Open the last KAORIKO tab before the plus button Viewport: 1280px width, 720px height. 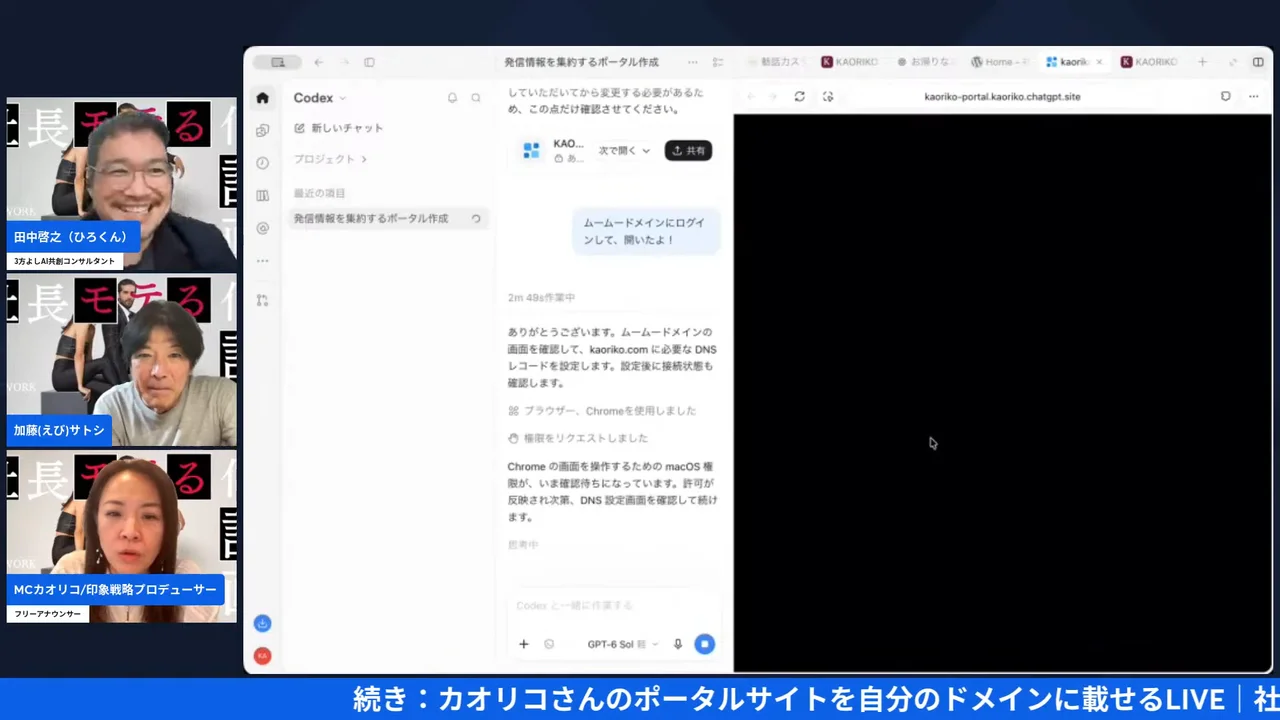tap(1150, 62)
